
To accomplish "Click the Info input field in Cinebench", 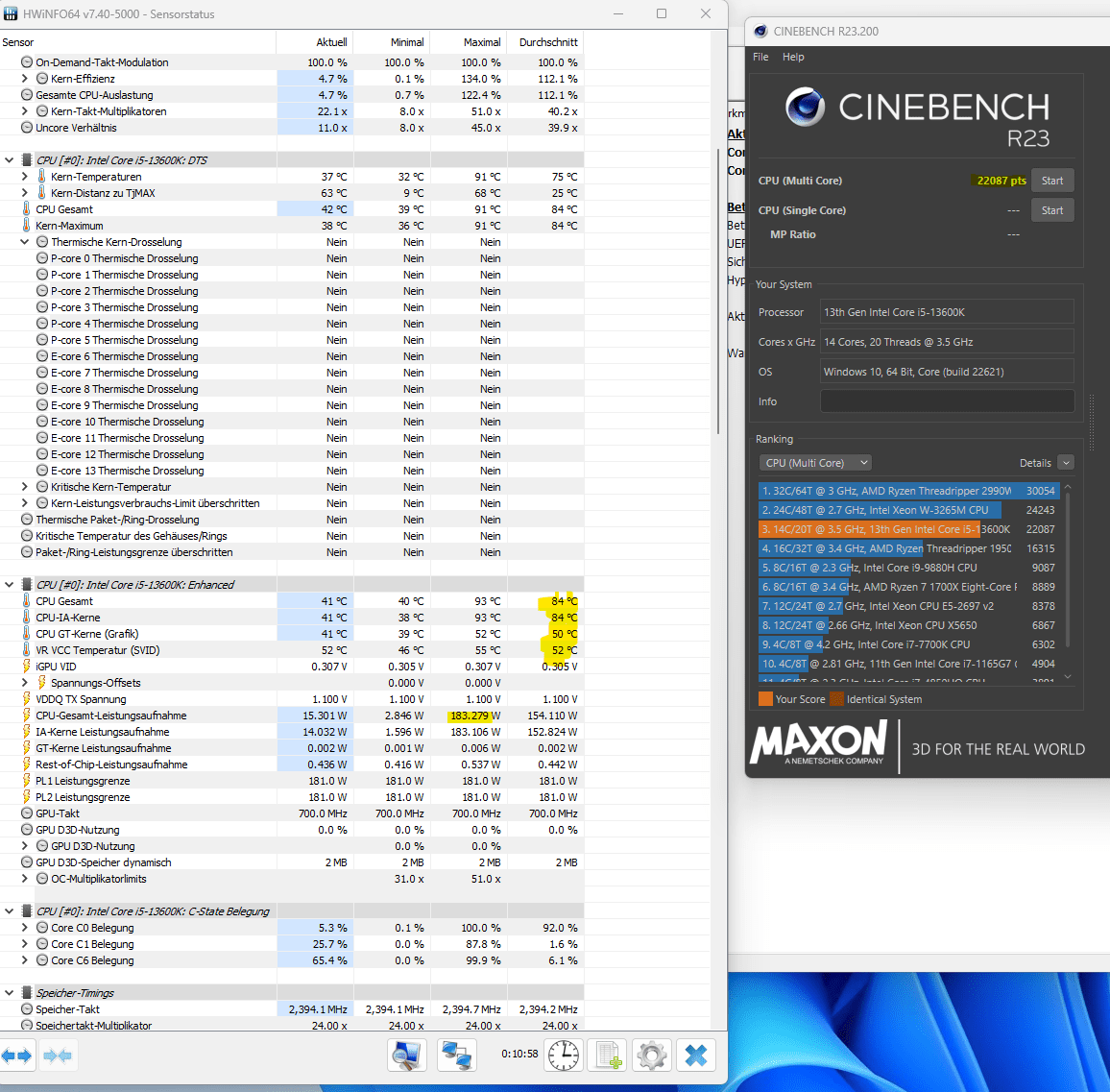I will (x=947, y=401).
